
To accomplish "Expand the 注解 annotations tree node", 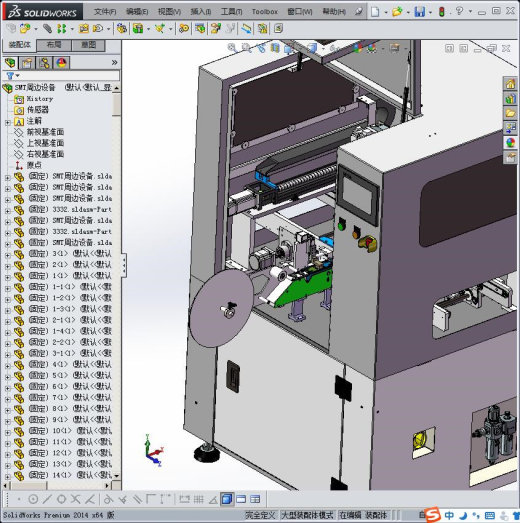I will coord(8,122).
